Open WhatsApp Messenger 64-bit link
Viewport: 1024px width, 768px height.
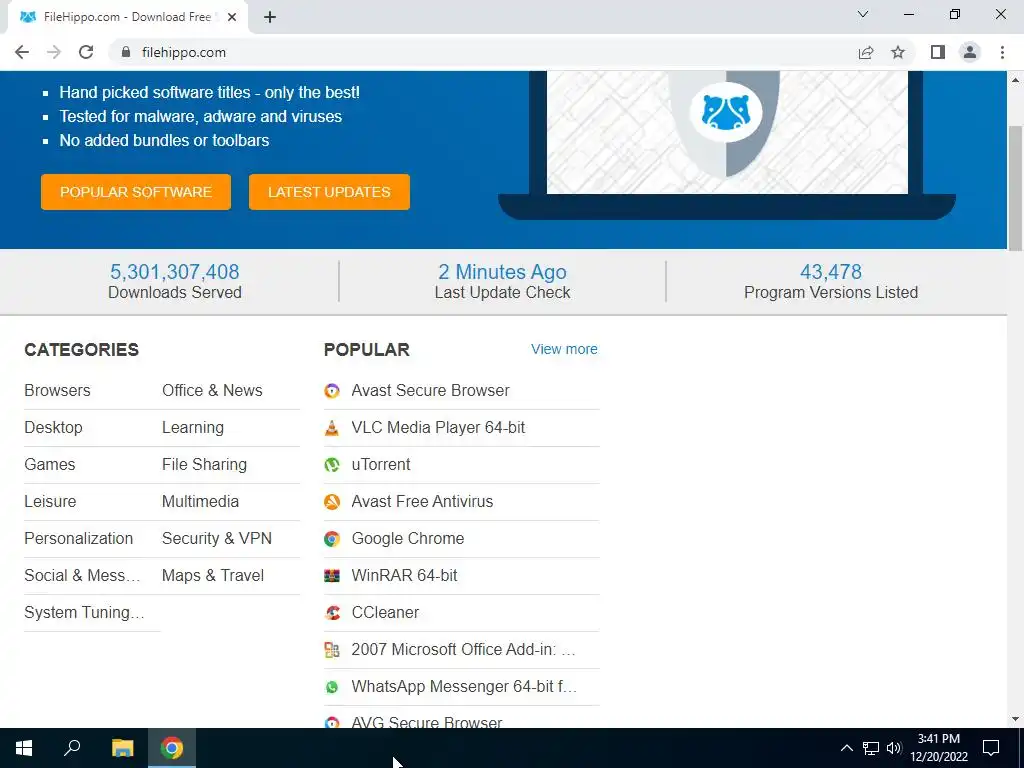[x=464, y=687]
